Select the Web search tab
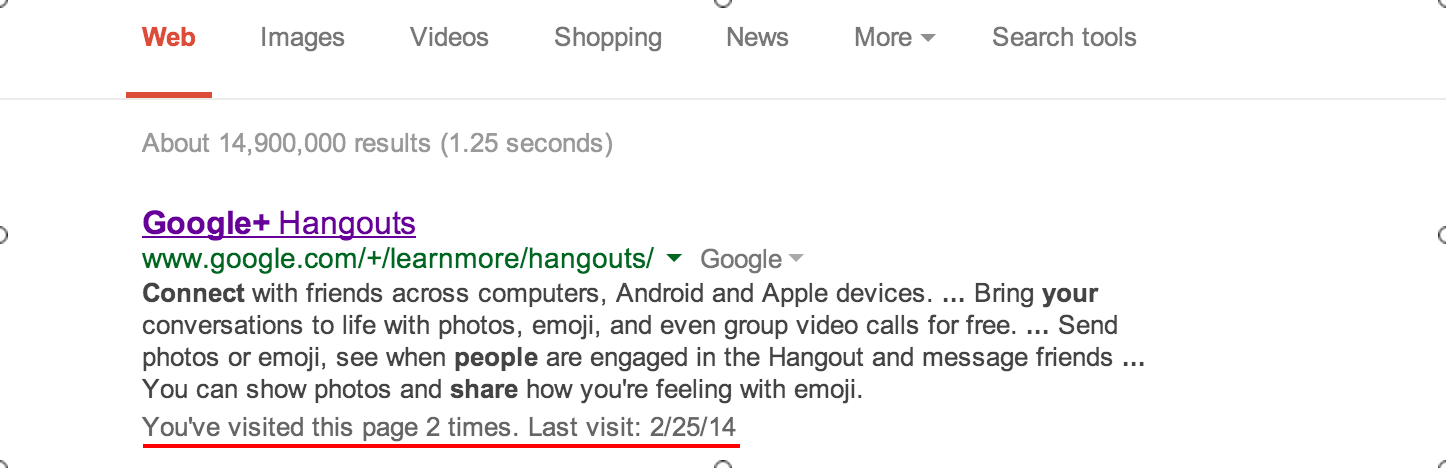Screen dimensions: 1446x468 pos(168,38)
